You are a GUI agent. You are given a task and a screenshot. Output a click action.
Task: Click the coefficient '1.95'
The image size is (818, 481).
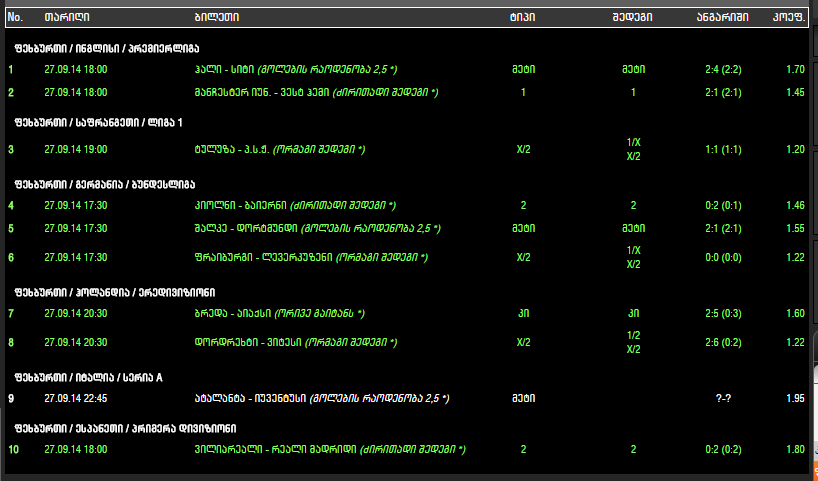796,399
